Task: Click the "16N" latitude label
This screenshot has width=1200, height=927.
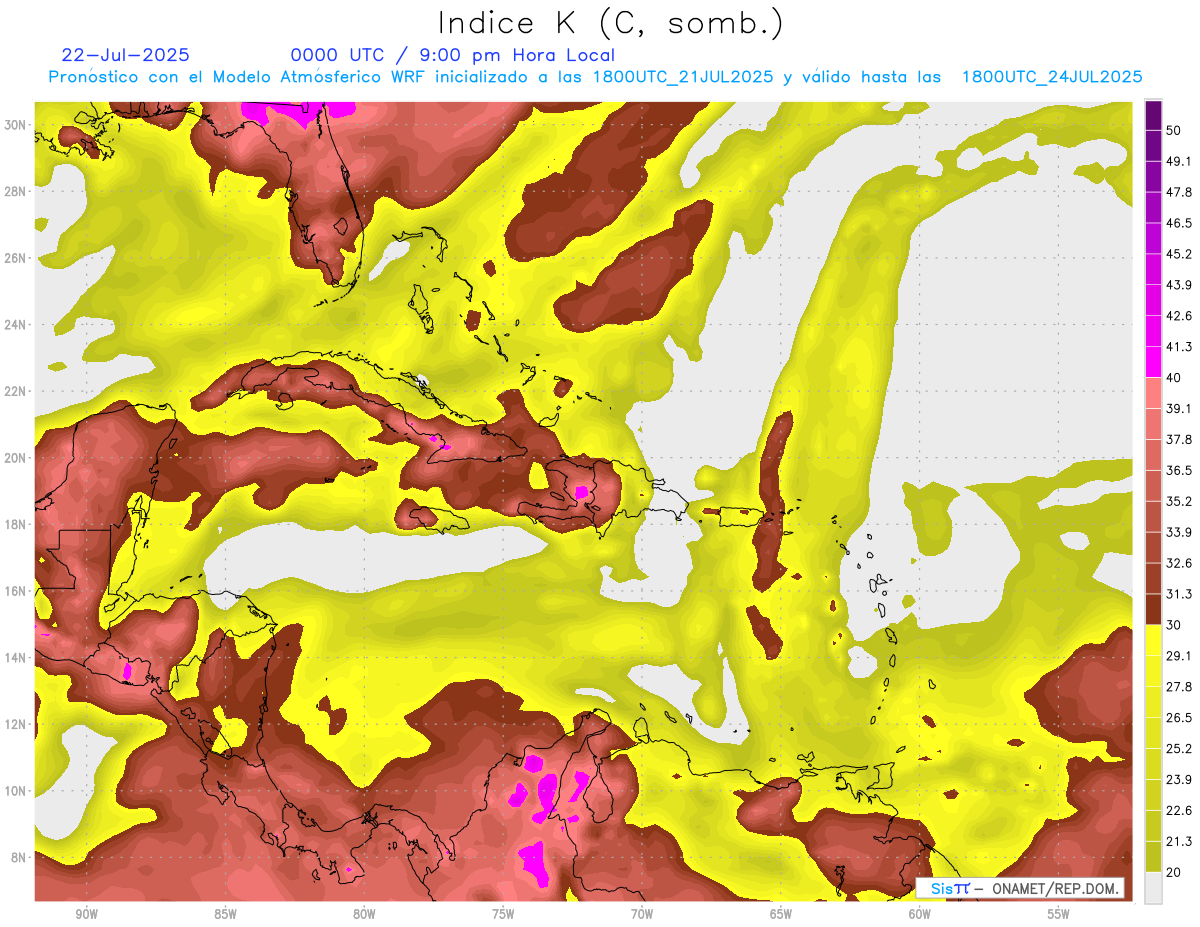Action: coord(16,591)
